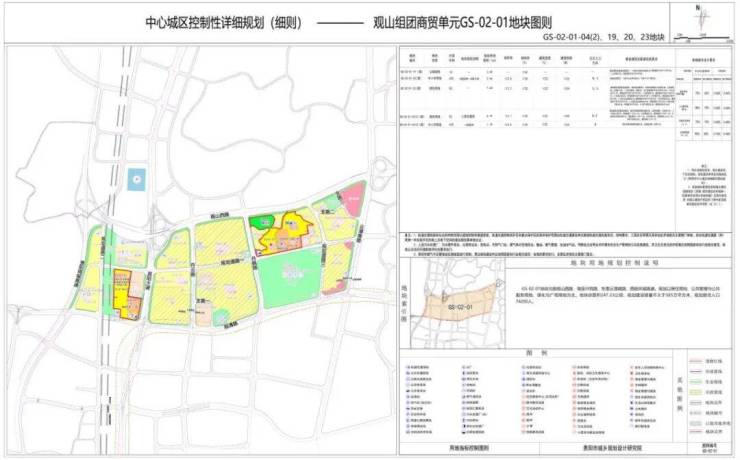Click the 备注 notes box right of table
Image resolution: width=740 pixels, height=460 pixels.
704,185
